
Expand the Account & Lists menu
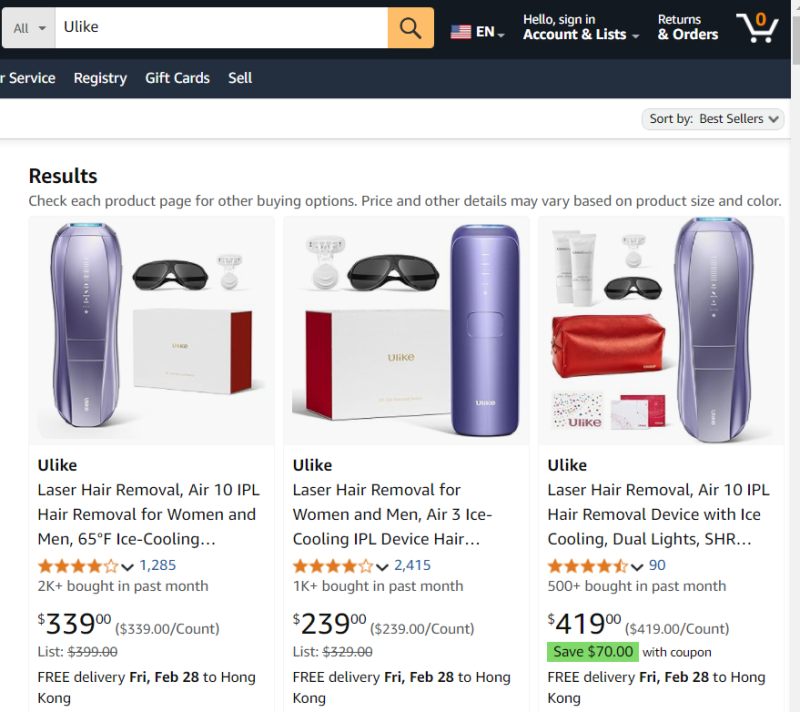[x=580, y=28]
